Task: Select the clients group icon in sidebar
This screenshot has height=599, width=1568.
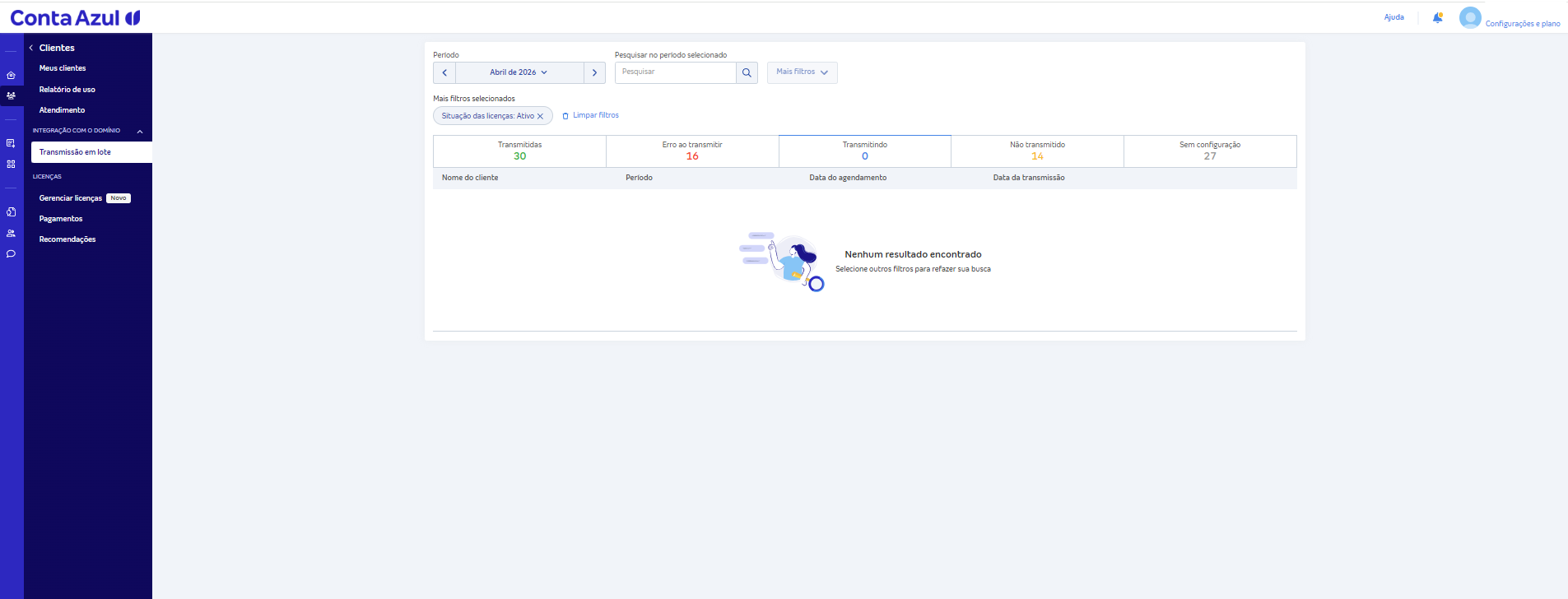Action: [11, 95]
